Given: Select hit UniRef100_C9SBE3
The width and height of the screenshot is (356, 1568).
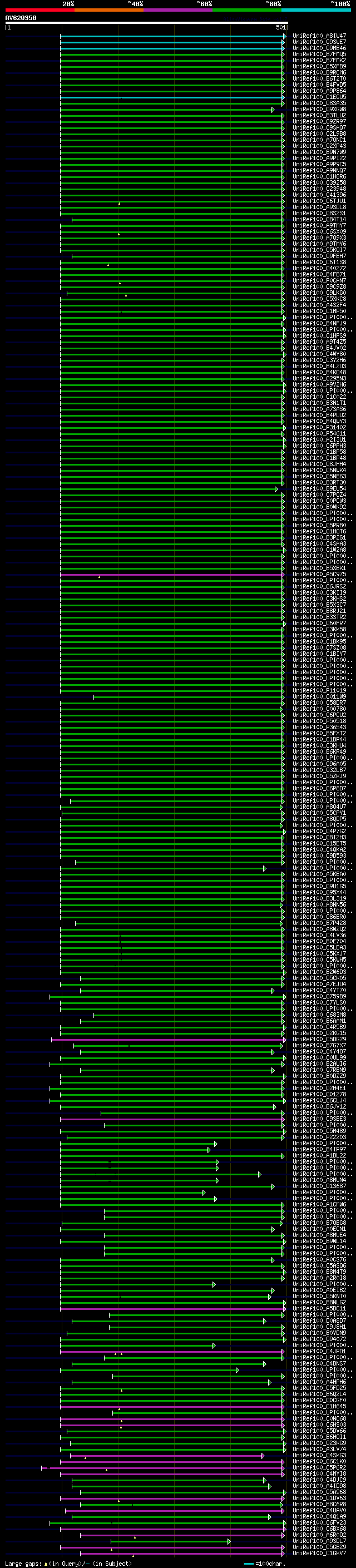Looking at the screenshot, I should point(319,1118).
